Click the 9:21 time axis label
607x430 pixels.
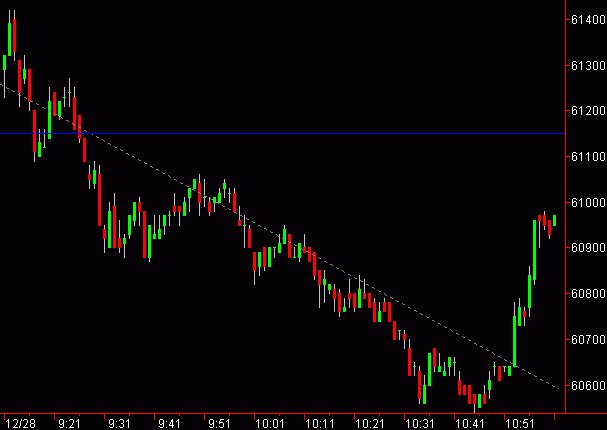pos(69,424)
